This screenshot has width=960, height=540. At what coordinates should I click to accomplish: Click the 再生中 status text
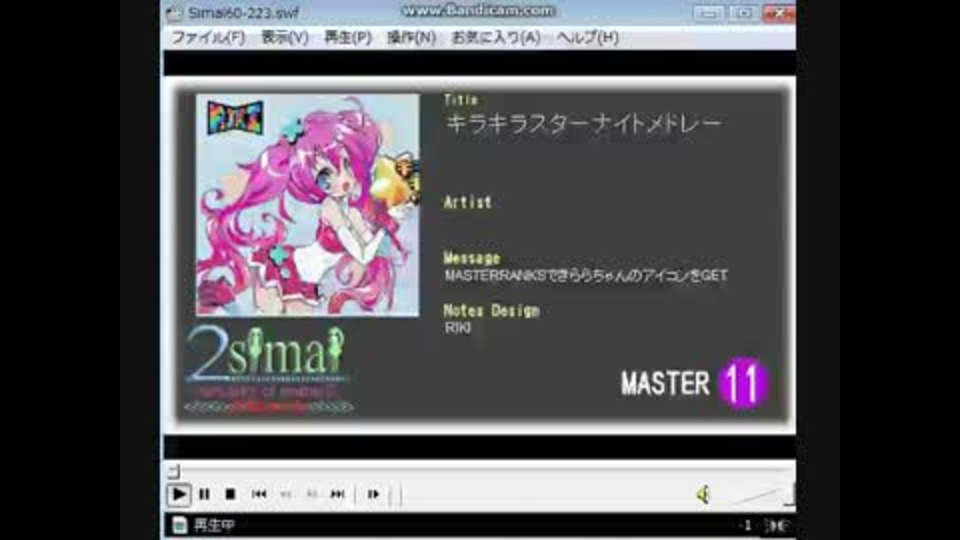point(214,525)
